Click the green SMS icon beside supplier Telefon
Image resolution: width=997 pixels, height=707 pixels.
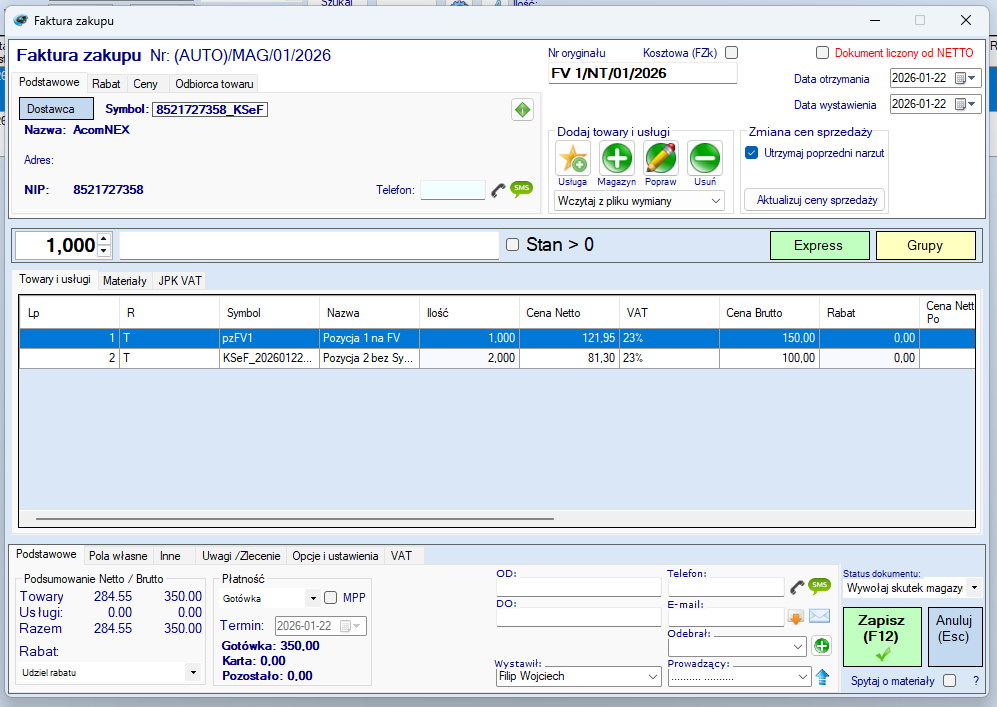pyautogui.click(x=521, y=189)
